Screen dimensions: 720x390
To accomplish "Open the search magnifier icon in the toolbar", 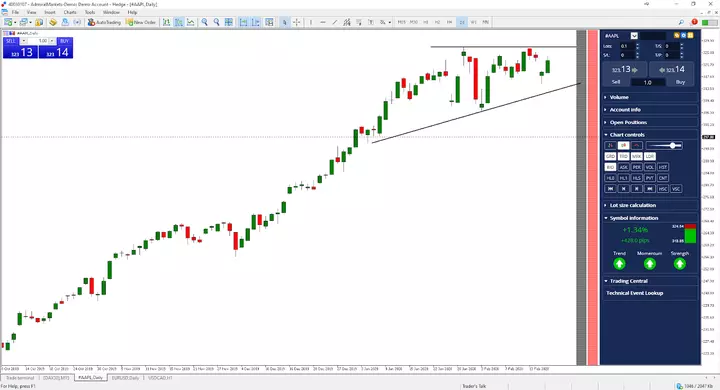I will pyautogui.click(x=681, y=22).
